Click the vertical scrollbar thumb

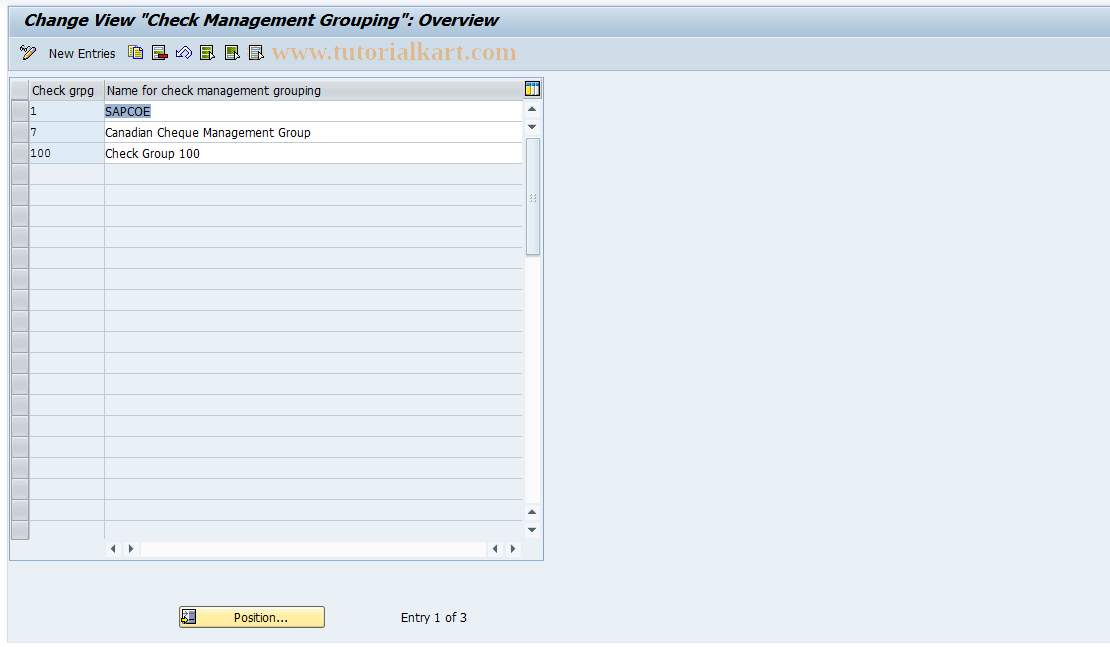pos(533,197)
